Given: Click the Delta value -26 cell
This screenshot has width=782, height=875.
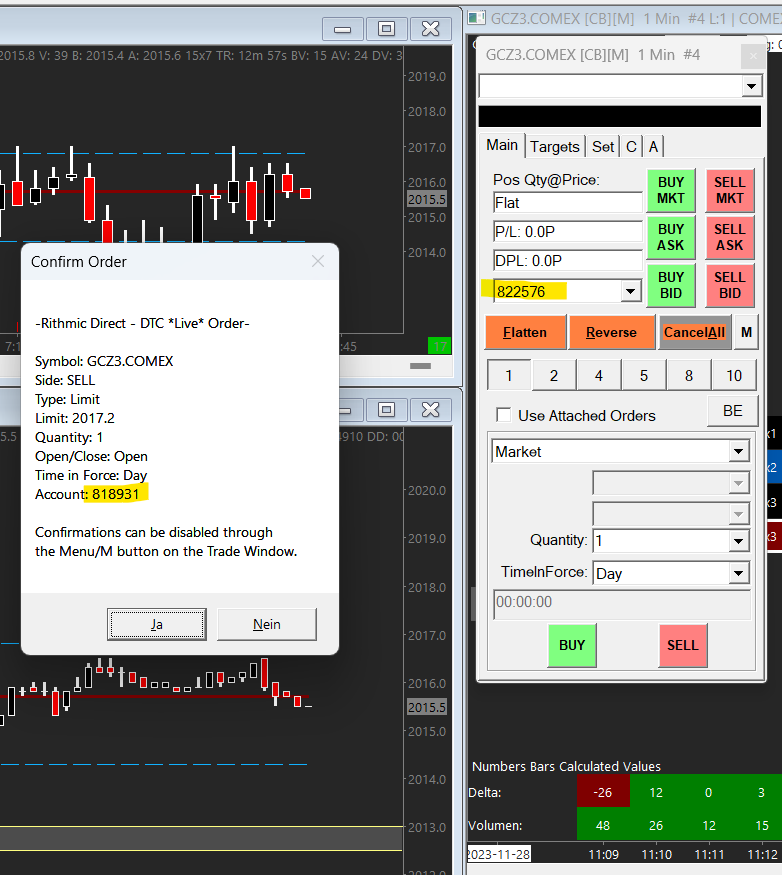Looking at the screenshot, I should click(603, 792).
